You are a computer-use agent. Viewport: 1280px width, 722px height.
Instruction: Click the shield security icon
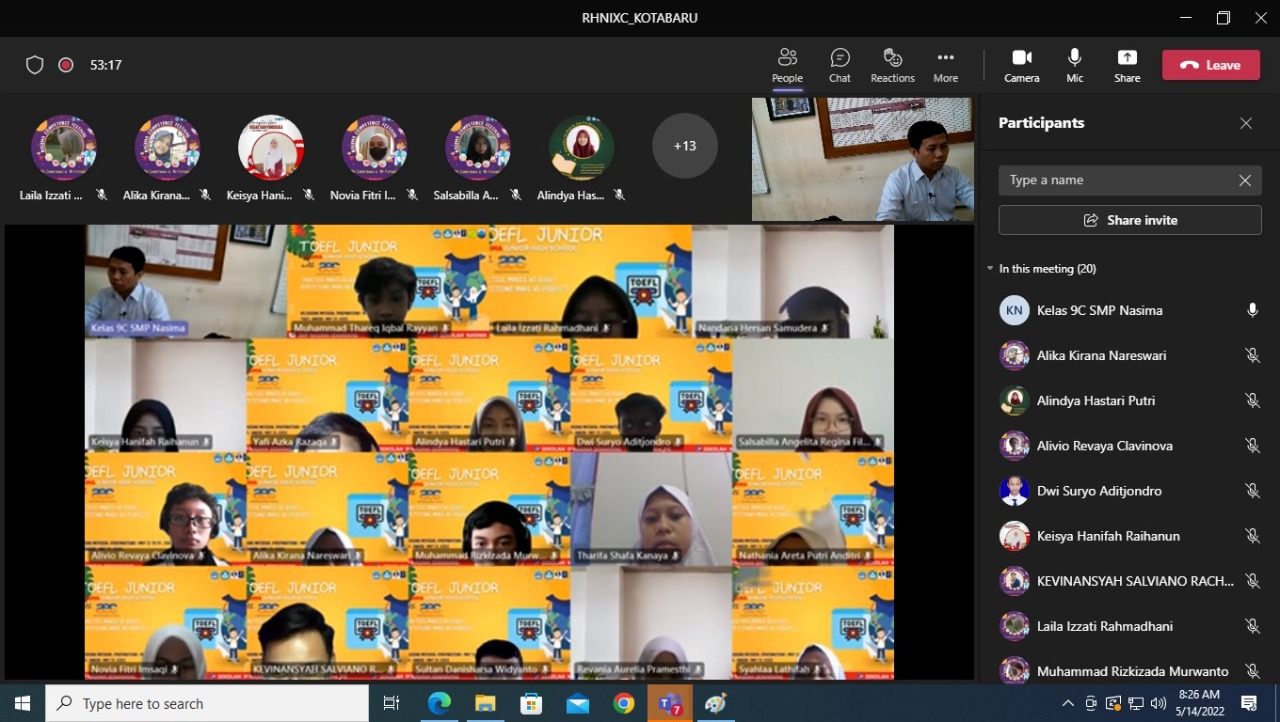point(35,65)
